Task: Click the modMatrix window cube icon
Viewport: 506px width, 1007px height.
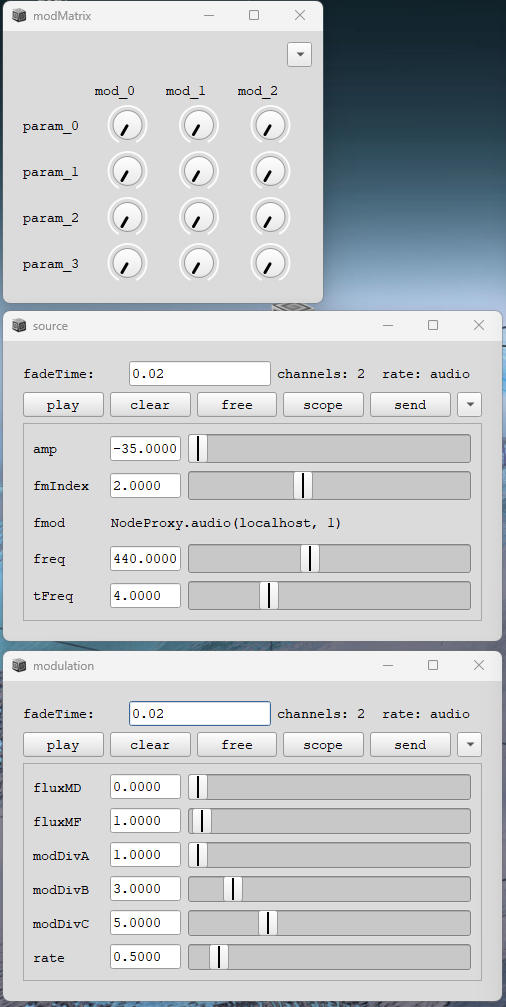Action: click(19, 15)
